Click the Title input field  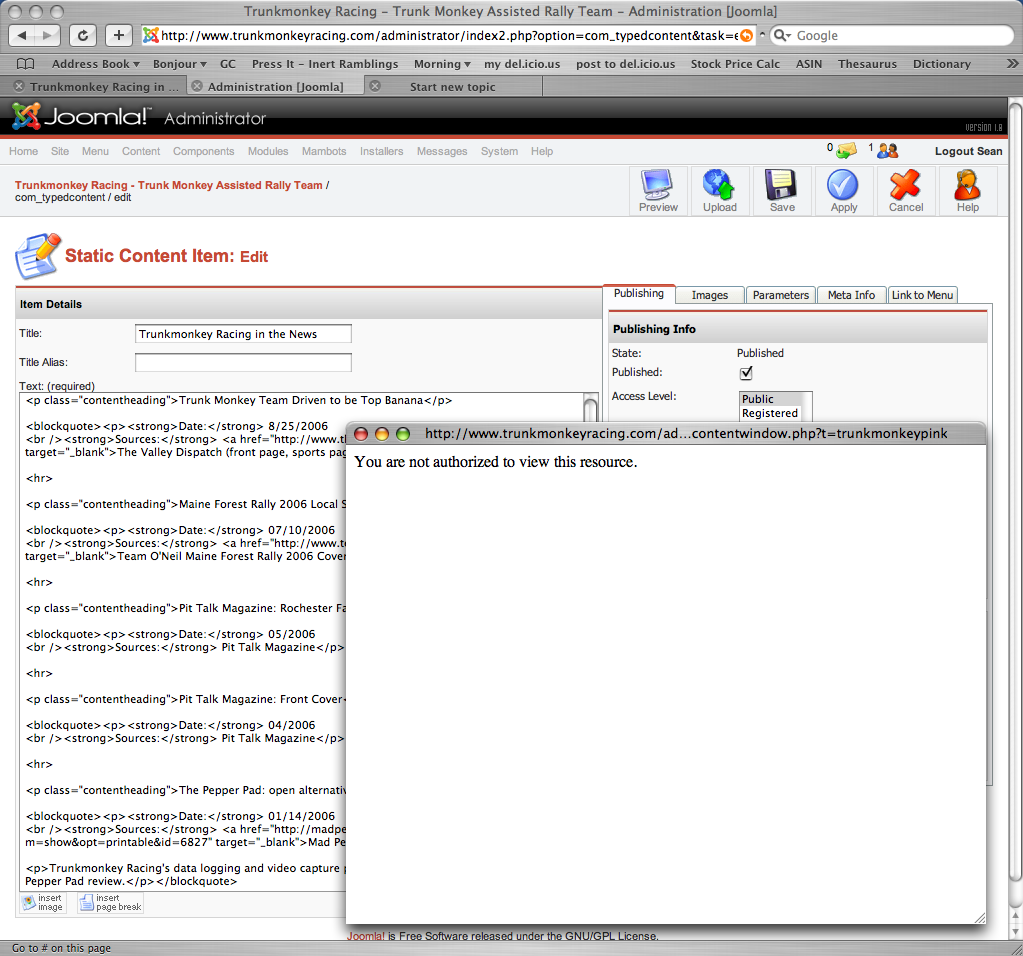pyautogui.click(x=243, y=333)
